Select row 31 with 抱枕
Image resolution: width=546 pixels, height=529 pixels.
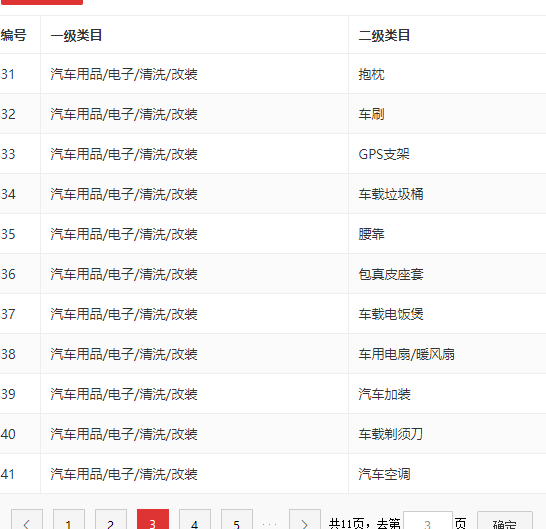(x=273, y=74)
